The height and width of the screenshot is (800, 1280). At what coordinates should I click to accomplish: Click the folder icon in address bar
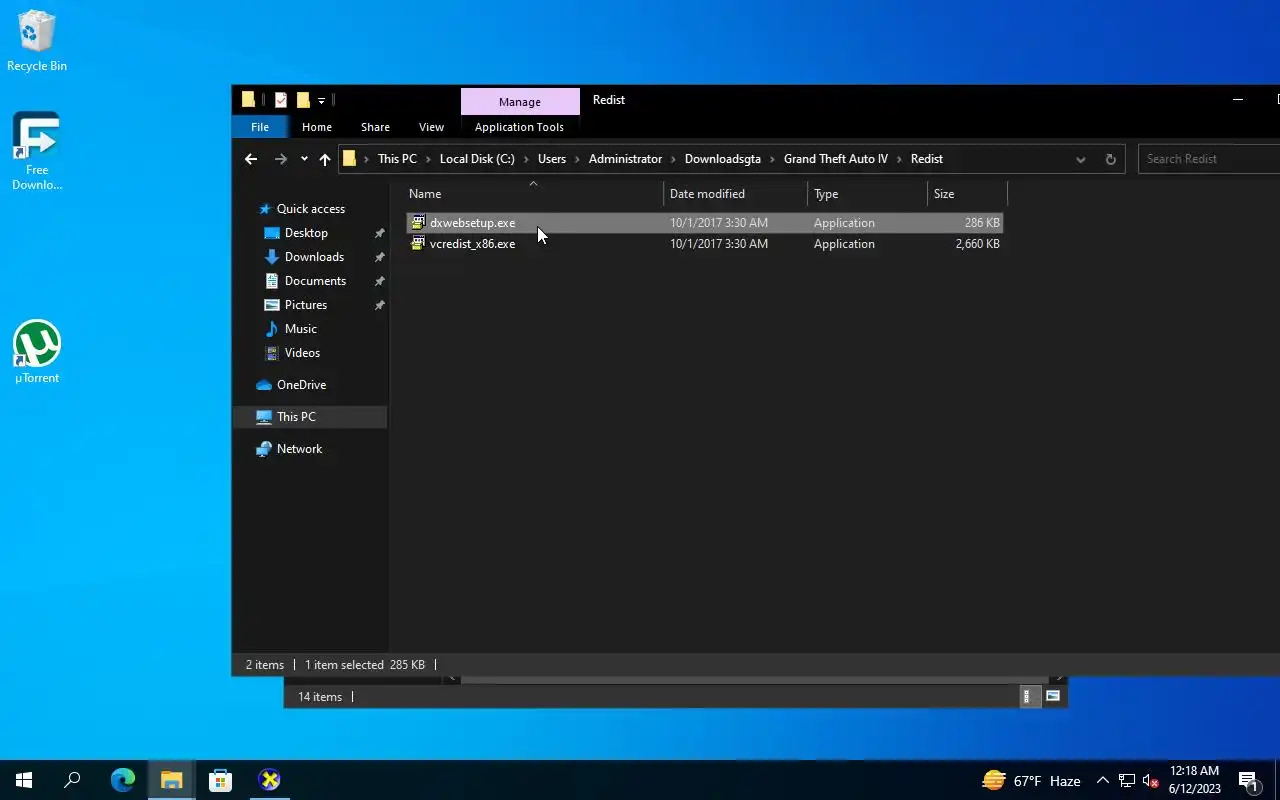349,159
